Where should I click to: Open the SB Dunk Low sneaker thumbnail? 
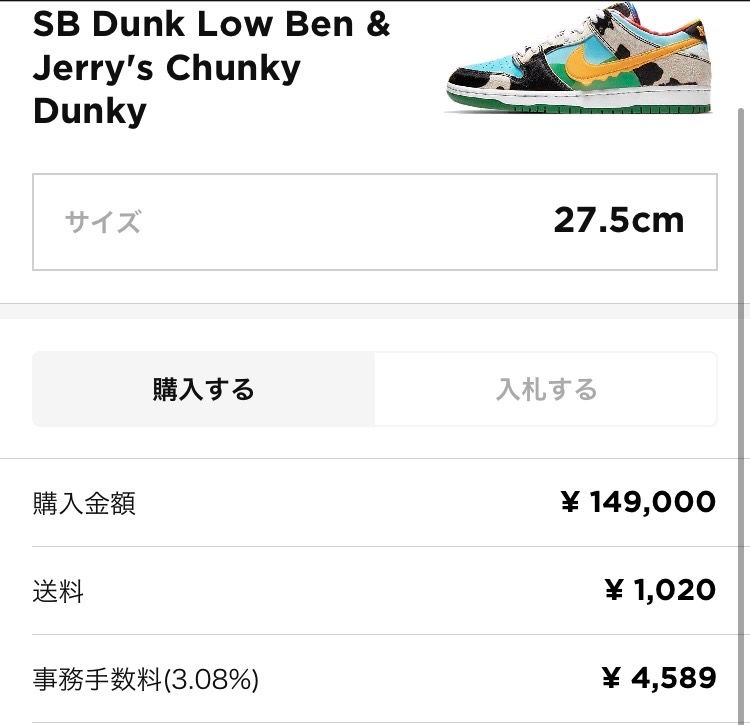pyautogui.click(x=579, y=58)
